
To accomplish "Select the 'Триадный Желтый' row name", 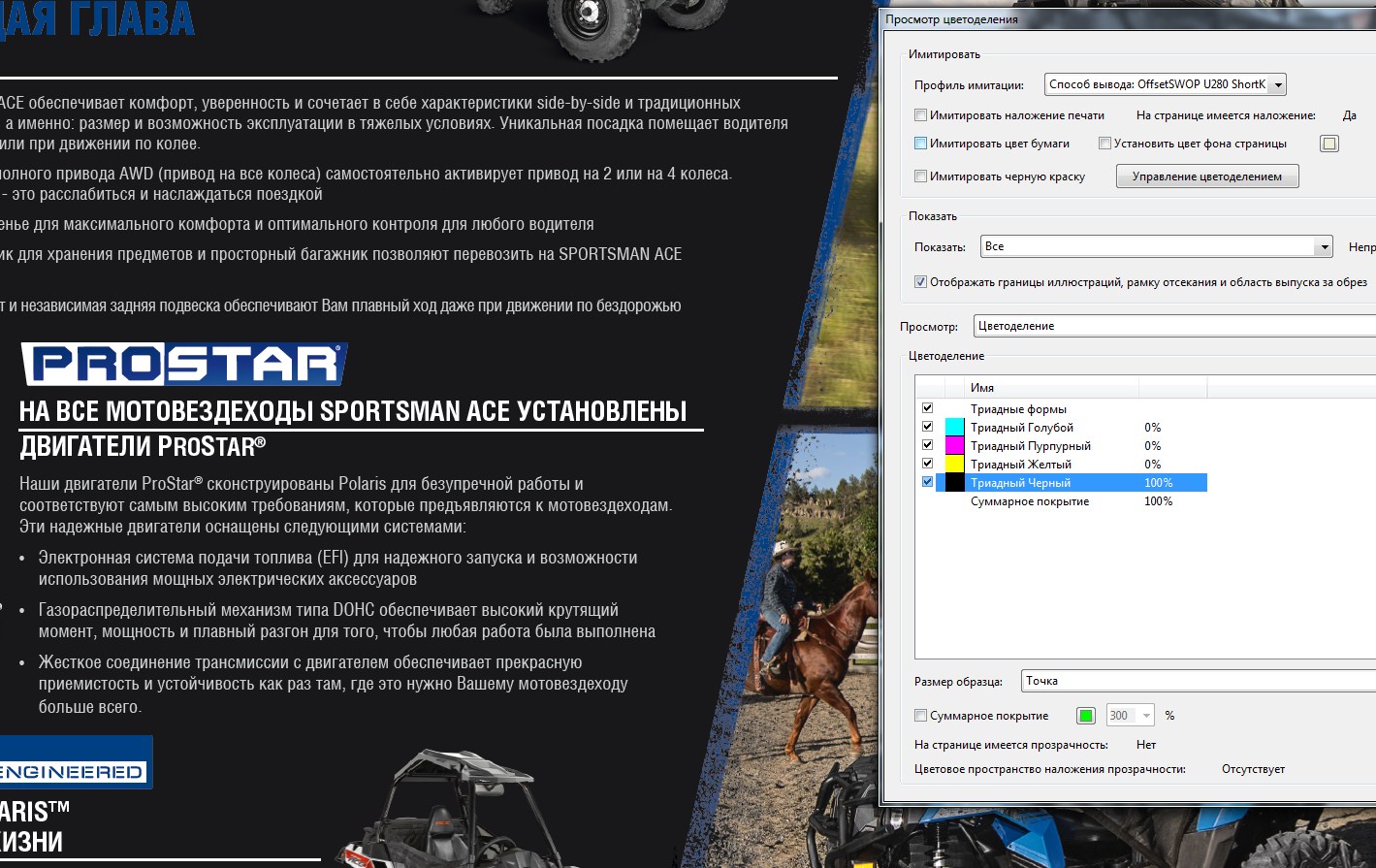I will [x=1021, y=465].
